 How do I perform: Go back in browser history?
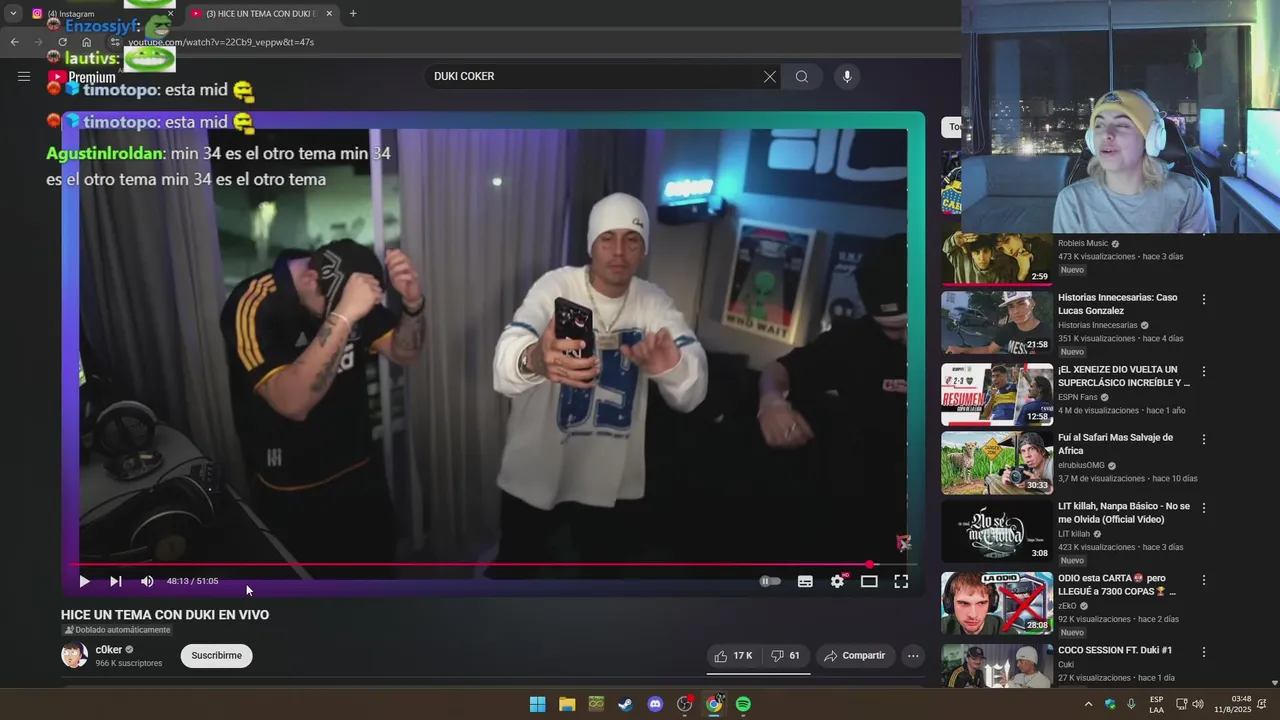pos(14,42)
